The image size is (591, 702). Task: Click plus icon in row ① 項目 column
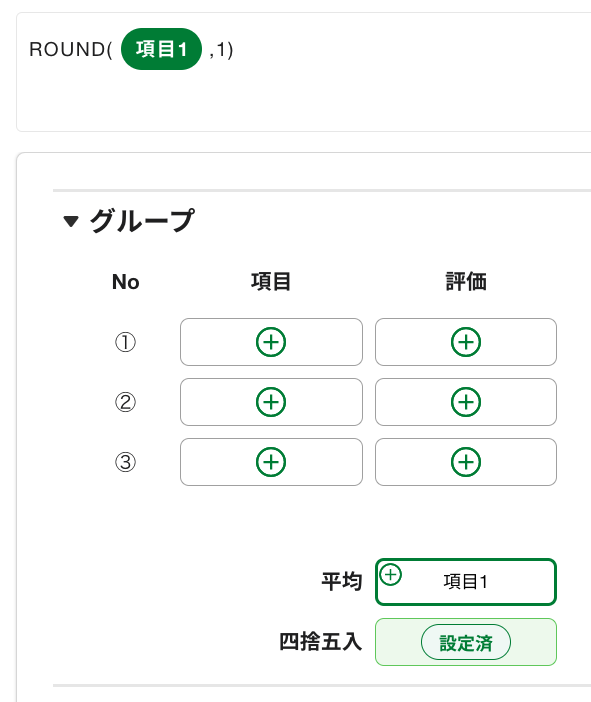(271, 342)
